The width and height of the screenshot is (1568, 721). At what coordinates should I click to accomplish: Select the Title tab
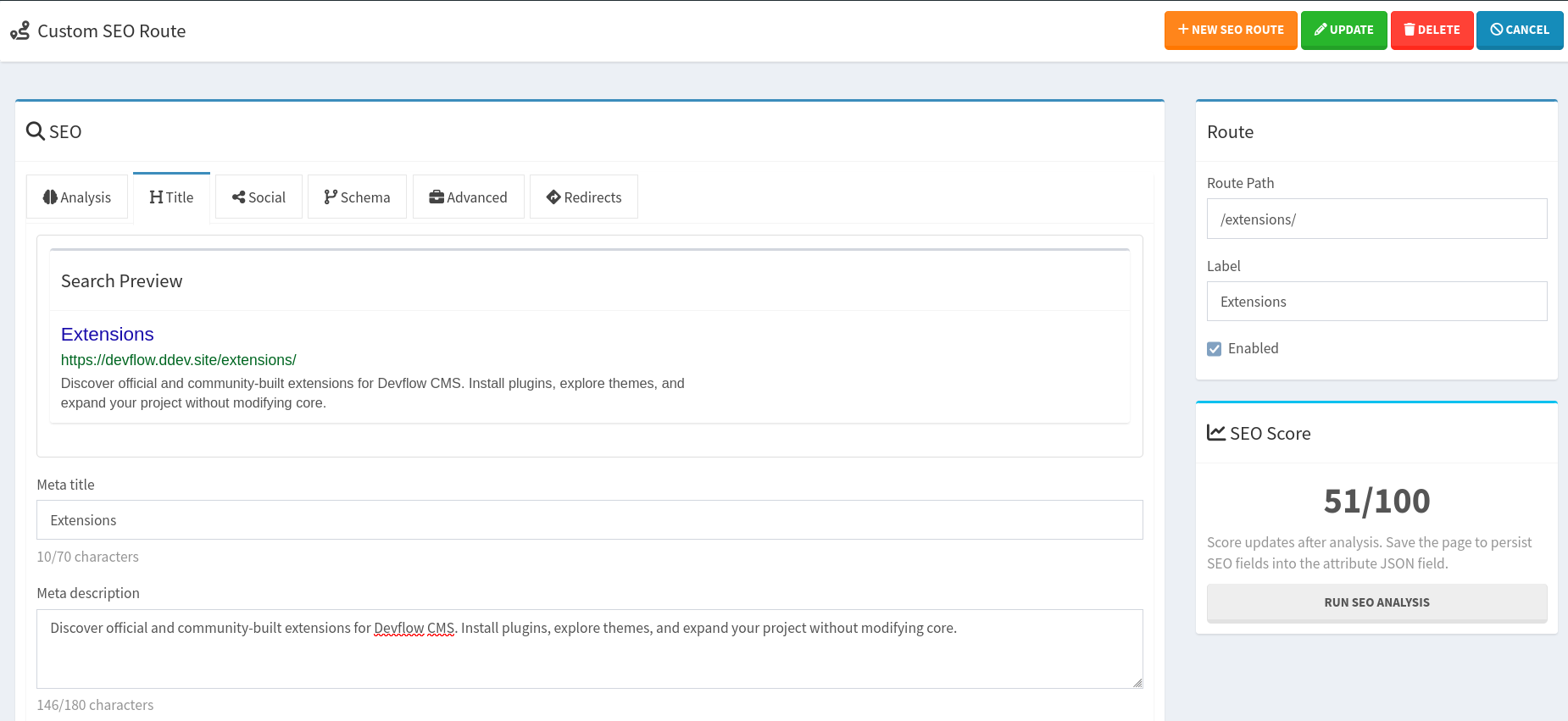click(171, 197)
